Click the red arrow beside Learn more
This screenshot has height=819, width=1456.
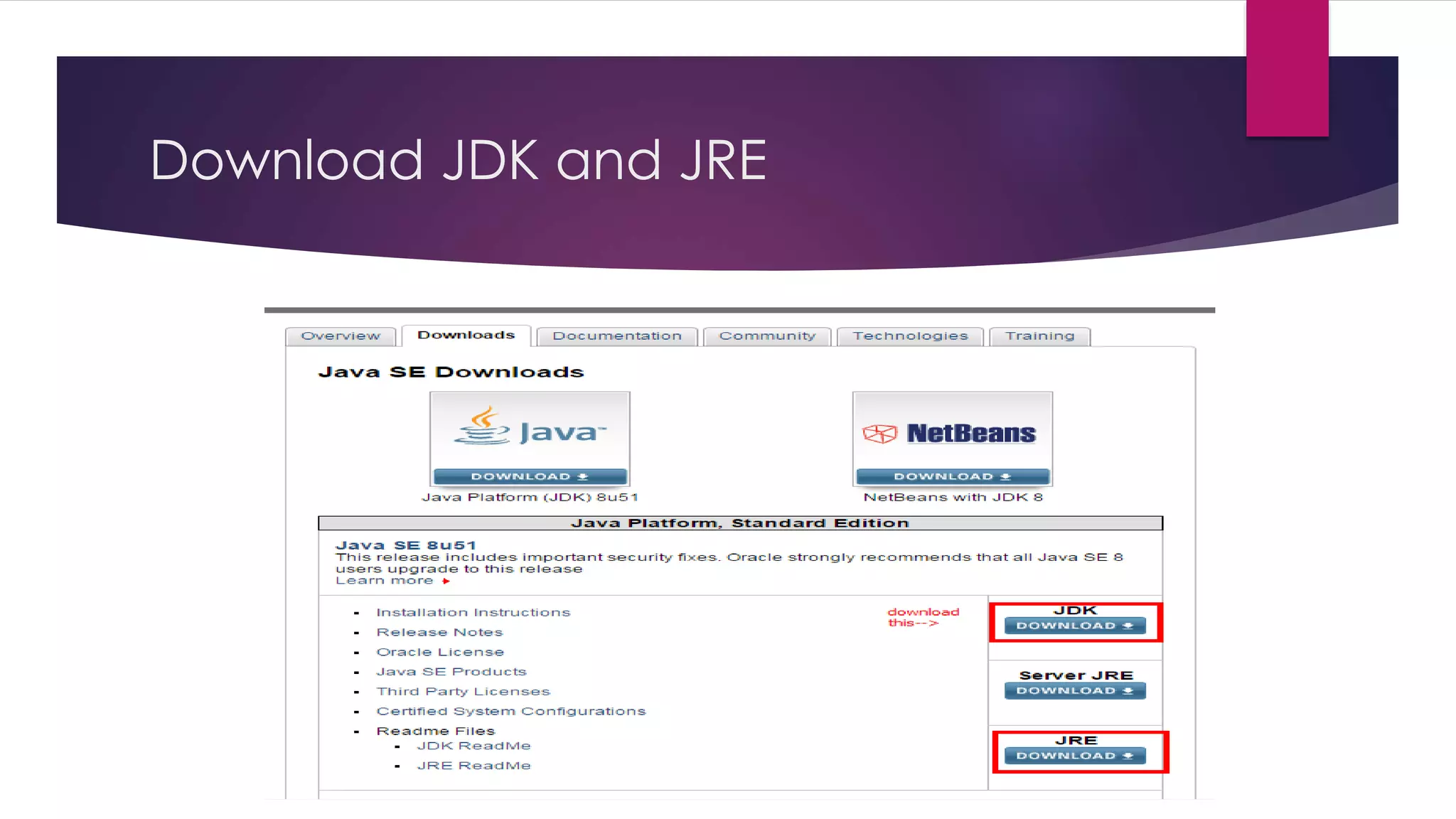tap(446, 582)
